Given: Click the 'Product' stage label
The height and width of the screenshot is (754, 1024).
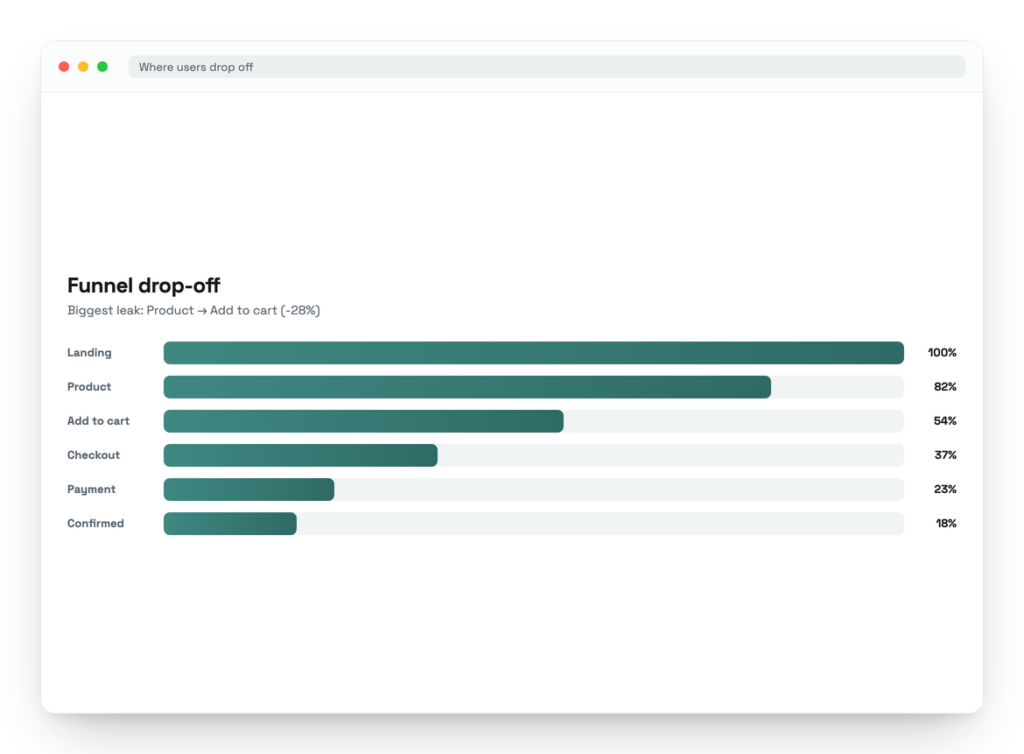Looking at the screenshot, I should point(89,387).
